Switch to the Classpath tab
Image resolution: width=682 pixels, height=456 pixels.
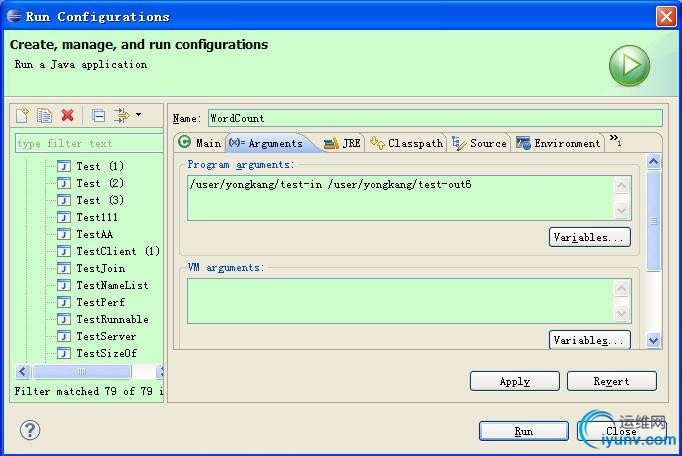pyautogui.click(x=406, y=143)
